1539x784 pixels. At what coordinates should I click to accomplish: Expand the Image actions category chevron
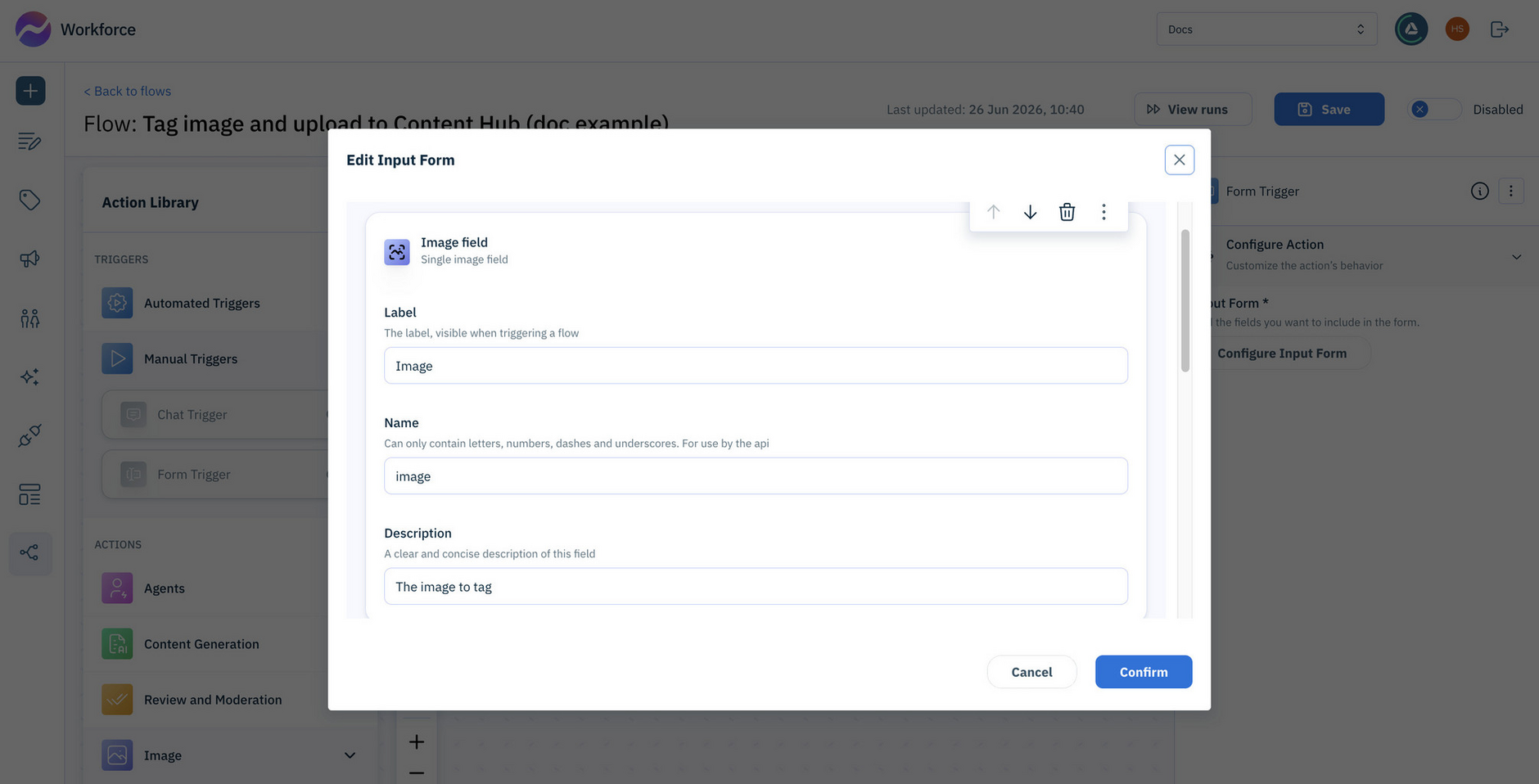pyautogui.click(x=350, y=755)
